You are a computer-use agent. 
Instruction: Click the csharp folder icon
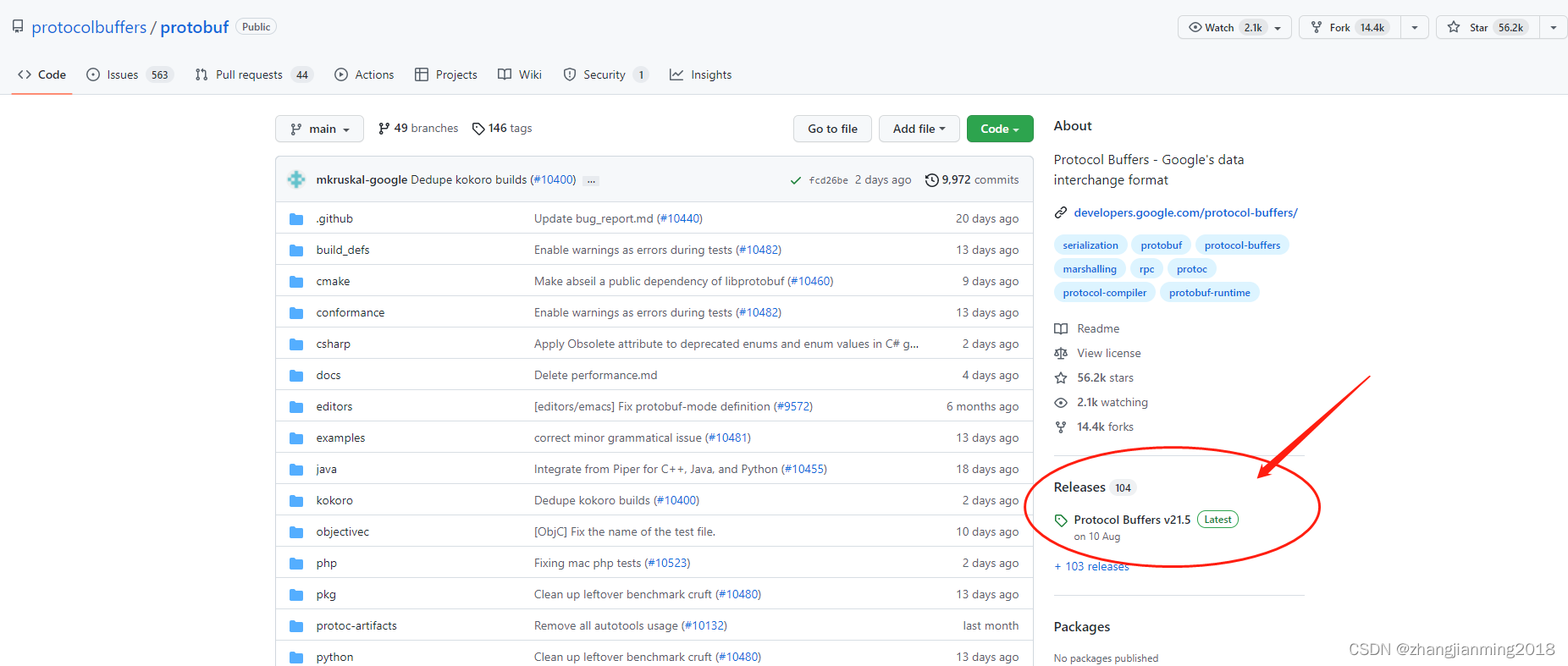(296, 344)
